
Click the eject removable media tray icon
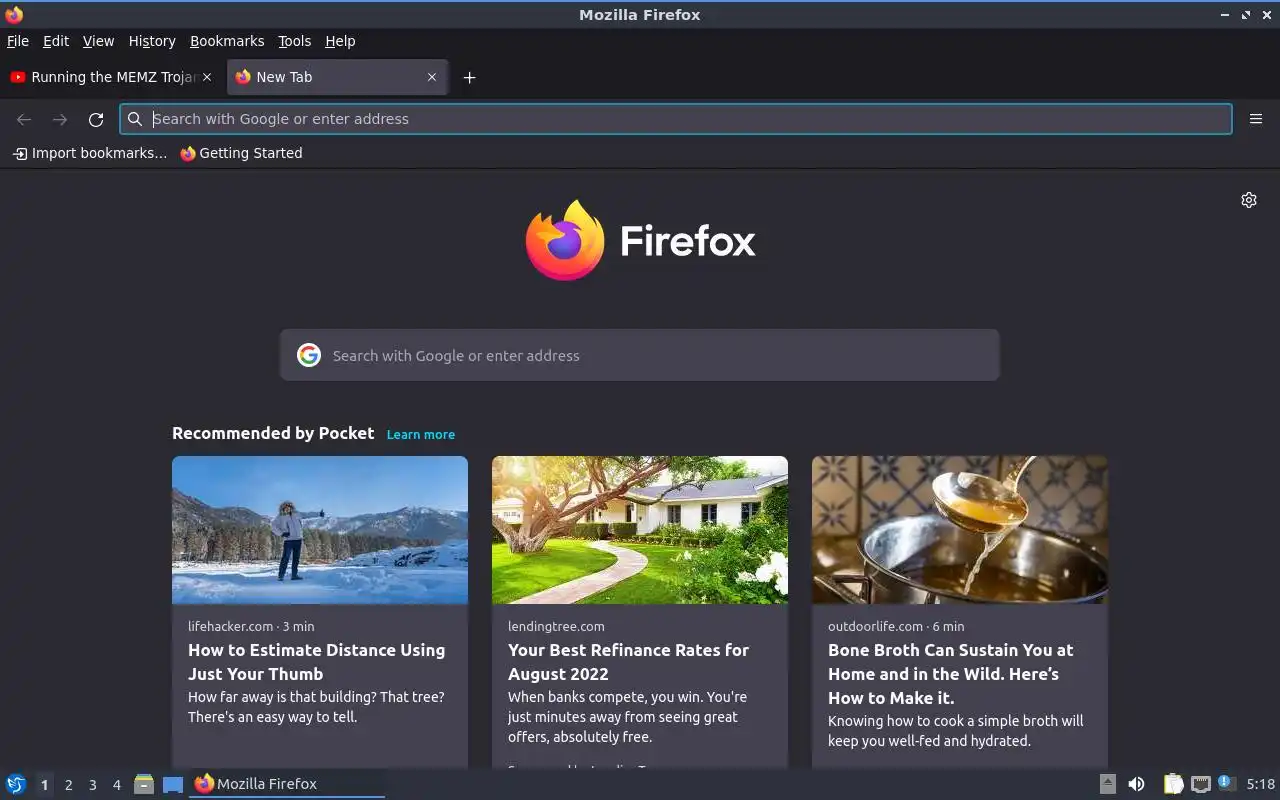tap(1107, 784)
